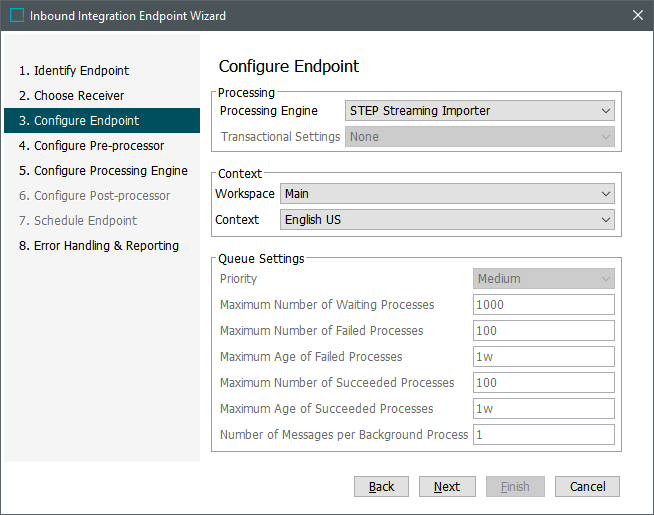The height and width of the screenshot is (515, 654).
Task: Click the Back button
Action: click(381, 487)
